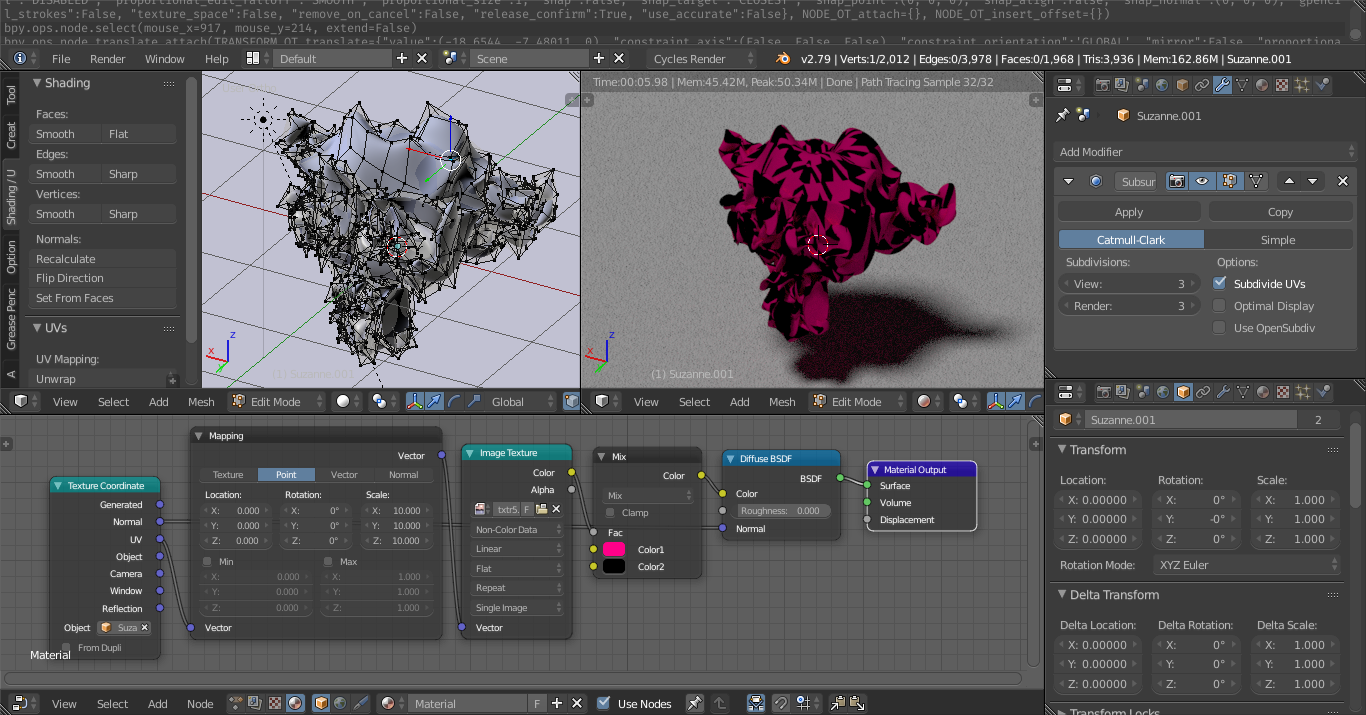Screen dimensions: 1366x715
Task: Switch node editor to World shader type
Action: pyautogui.click(x=340, y=703)
